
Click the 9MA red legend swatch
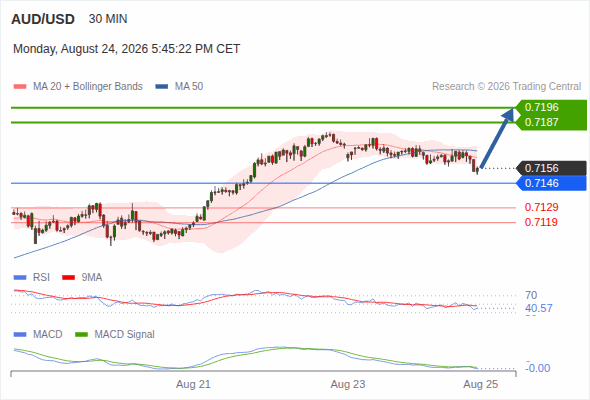click(68, 278)
